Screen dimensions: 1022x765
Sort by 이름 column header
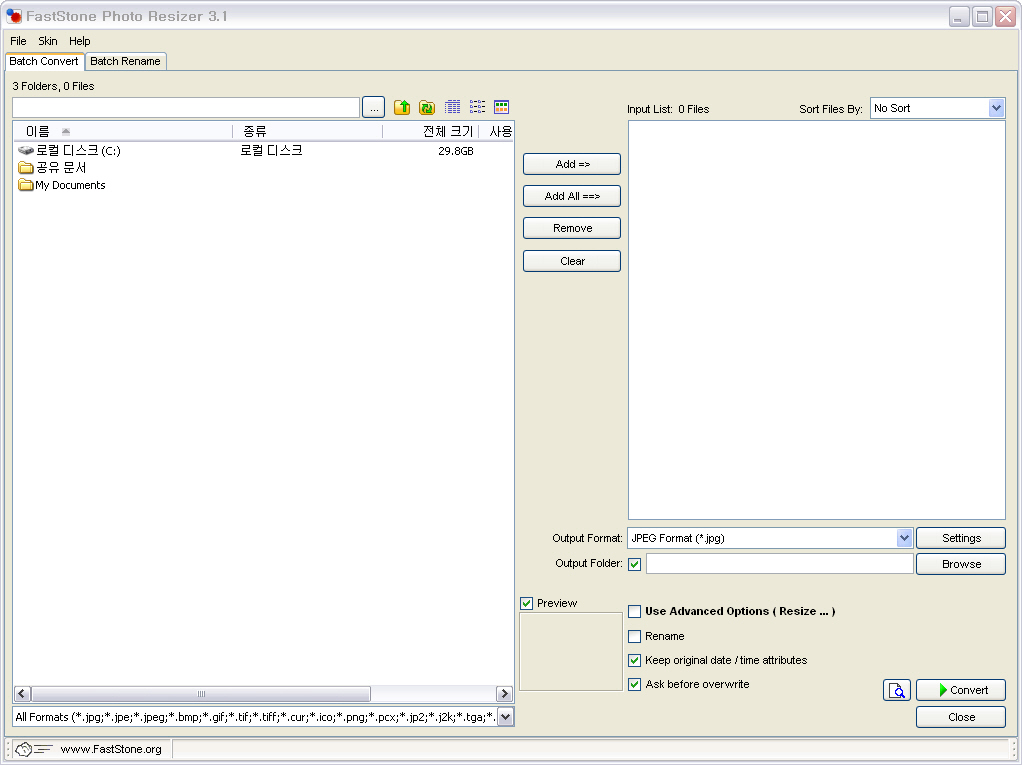(123, 132)
